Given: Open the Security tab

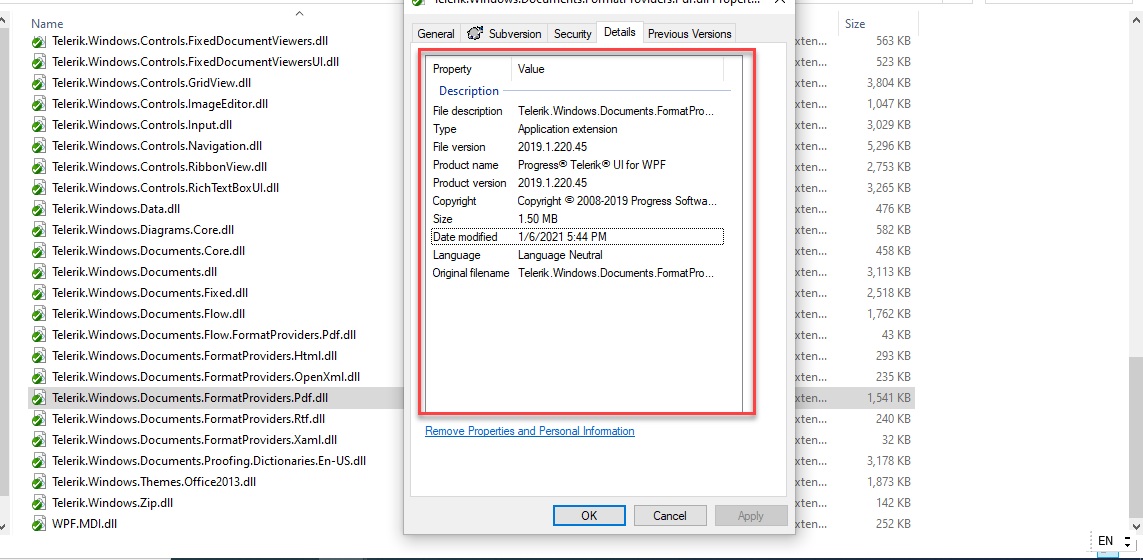Looking at the screenshot, I should point(572,34).
